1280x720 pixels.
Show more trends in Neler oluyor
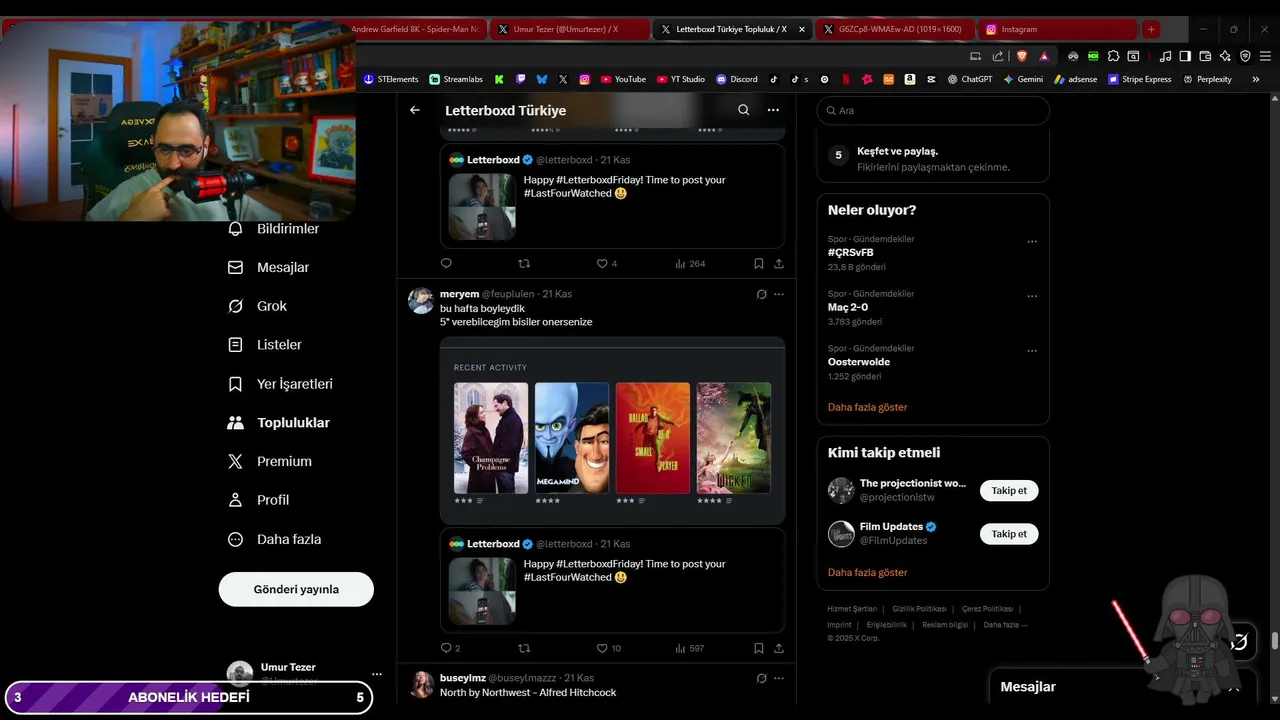(867, 407)
